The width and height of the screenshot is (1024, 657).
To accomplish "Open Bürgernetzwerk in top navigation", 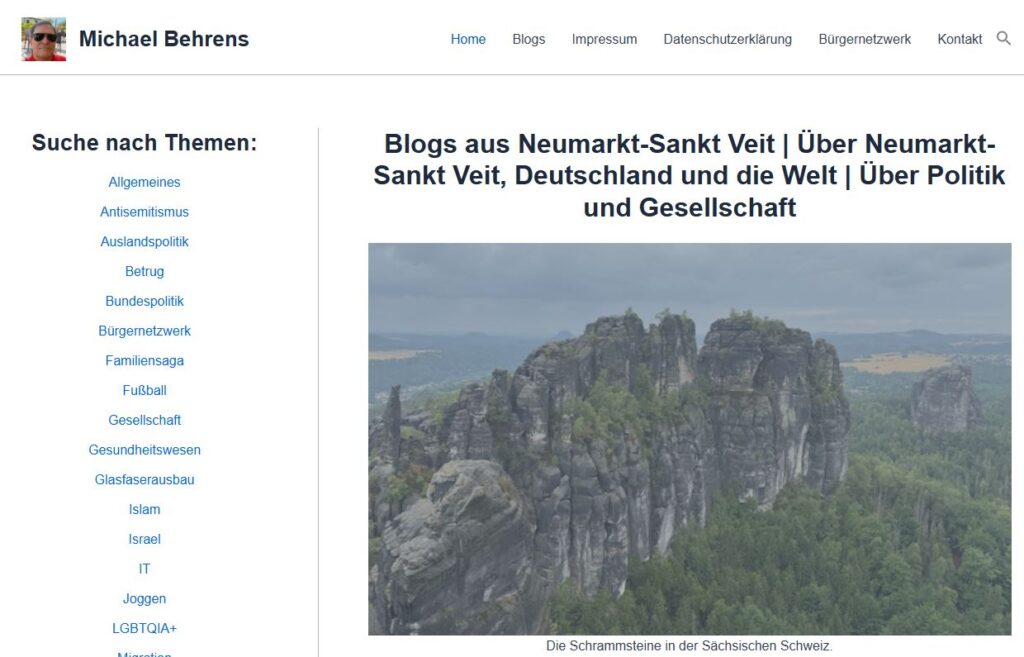I will pyautogui.click(x=865, y=39).
